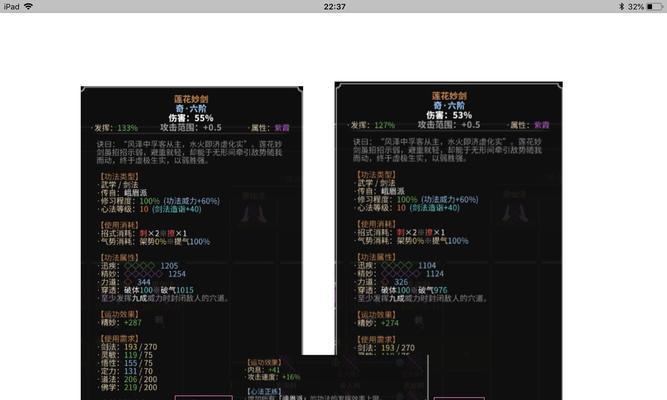The image size is (667, 400).
Task: Tap the right card's 奇·六阶 grade label
Action: click(449, 106)
